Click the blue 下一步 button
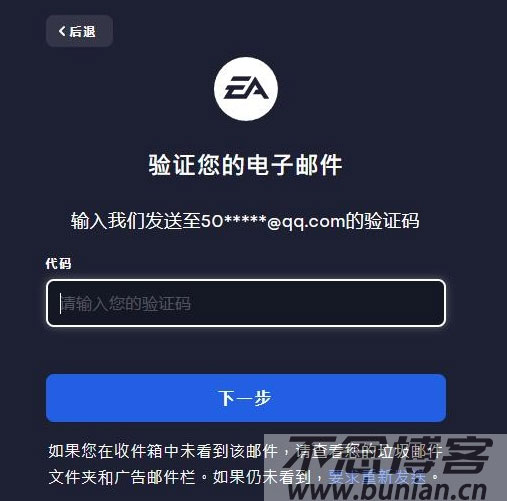Image resolution: width=507 pixels, height=501 pixels. click(x=246, y=398)
